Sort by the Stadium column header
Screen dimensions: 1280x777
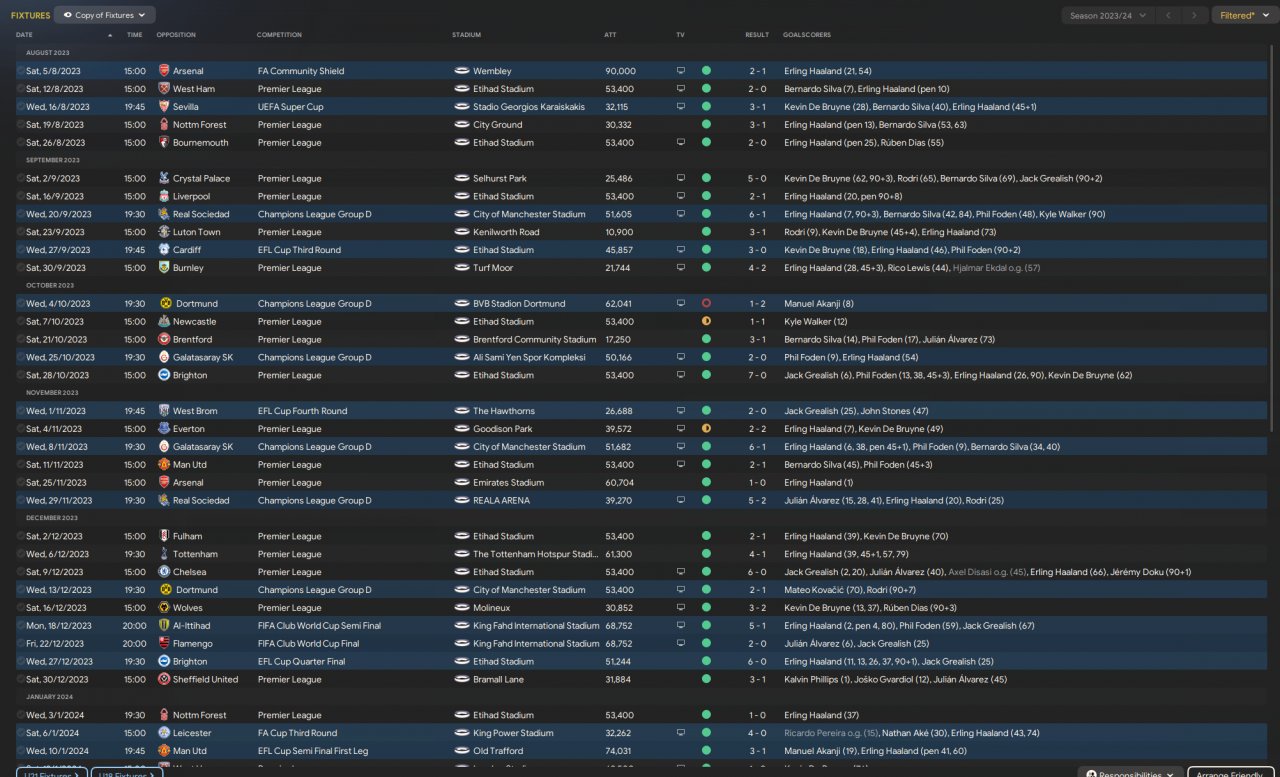[x=467, y=35]
